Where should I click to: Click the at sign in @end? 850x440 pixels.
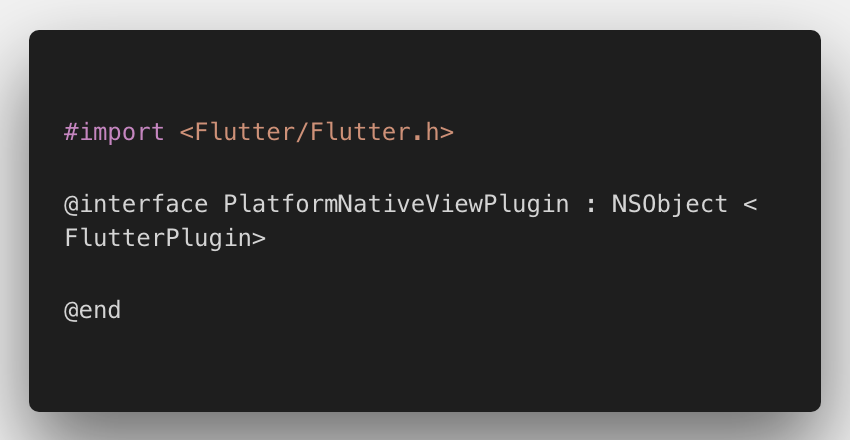click(71, 311)
